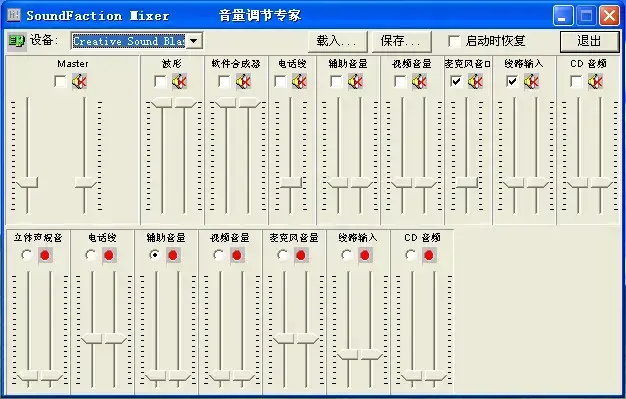Click the recording CD 音频 right slider handle
The width and height of the screenshot is (626, 399).
(x=435, y=375)
